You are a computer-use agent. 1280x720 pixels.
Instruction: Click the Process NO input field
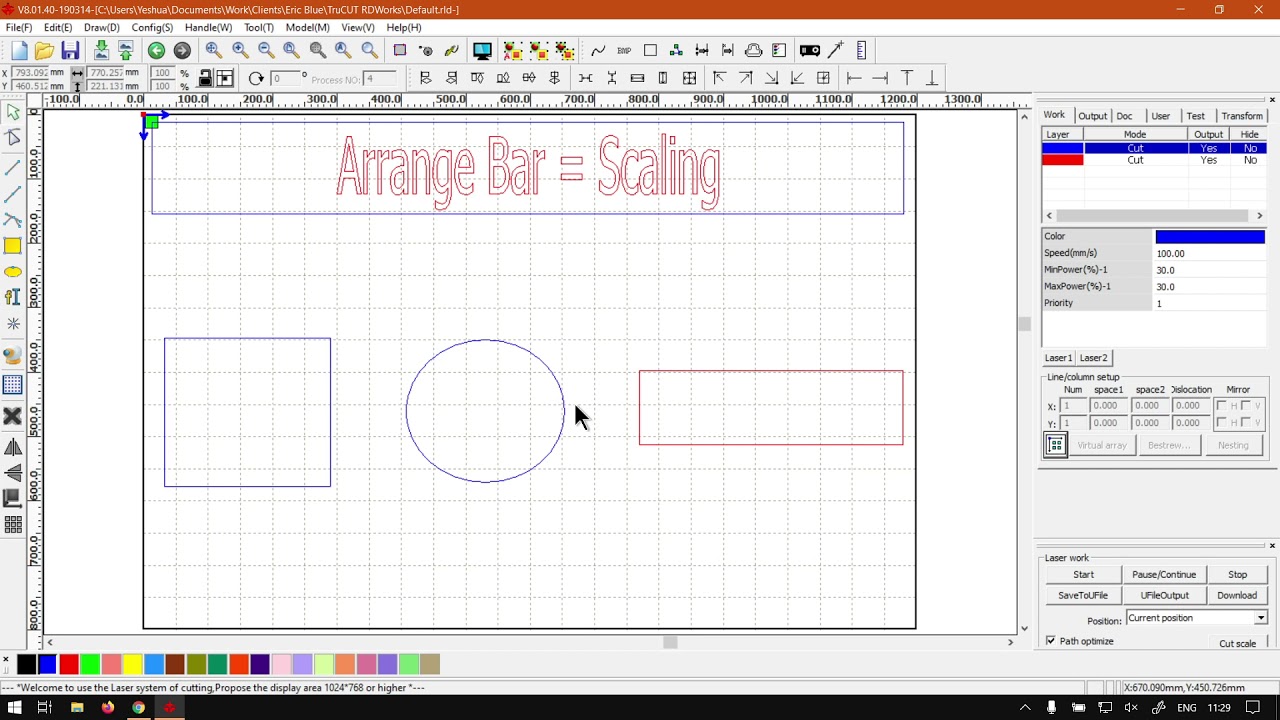tap(380, 79)
